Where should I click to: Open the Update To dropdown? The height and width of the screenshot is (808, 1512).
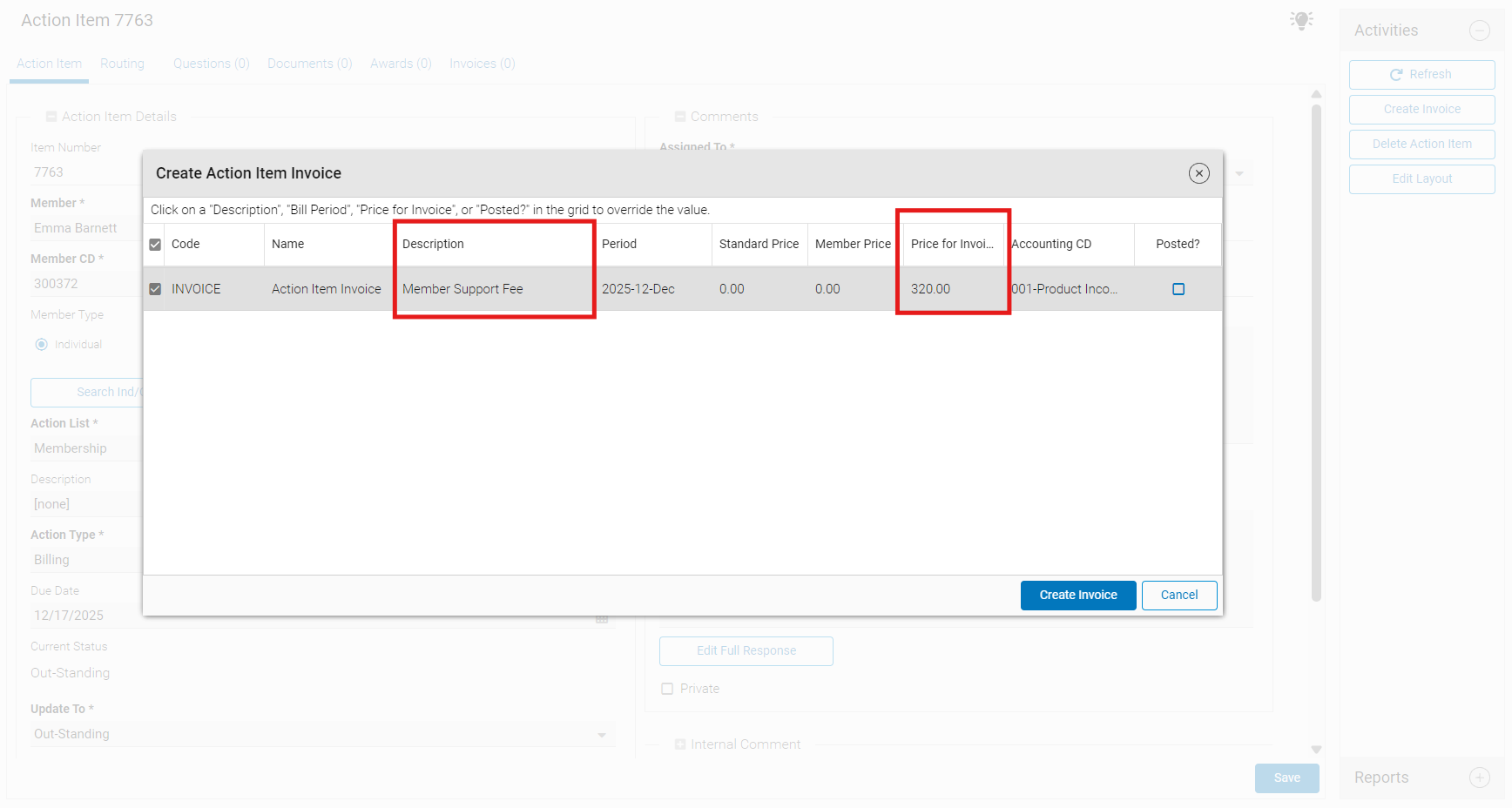pyautogui.click(x=602, y=735)
